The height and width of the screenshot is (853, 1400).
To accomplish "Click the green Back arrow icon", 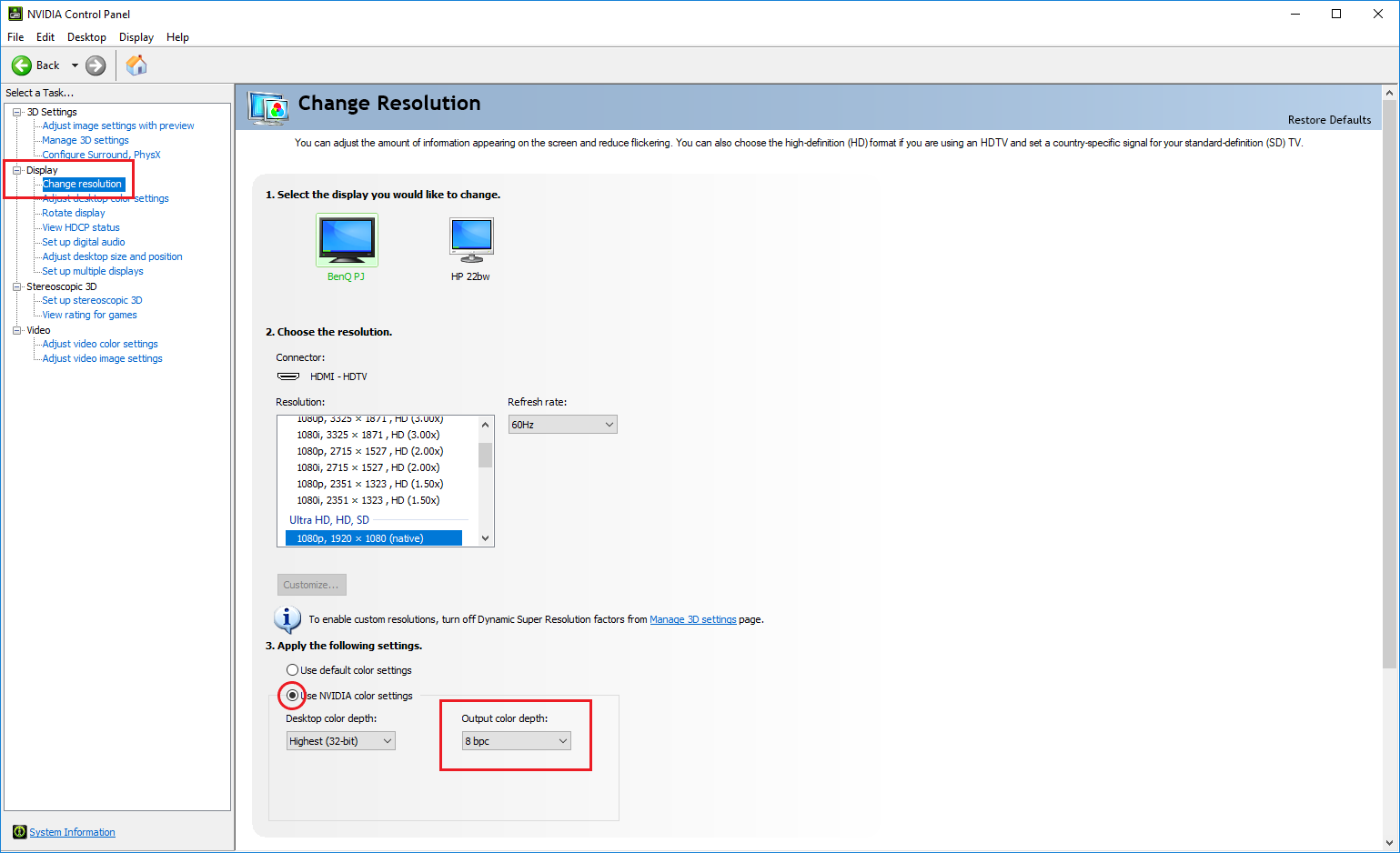I will tap(22, 65).
